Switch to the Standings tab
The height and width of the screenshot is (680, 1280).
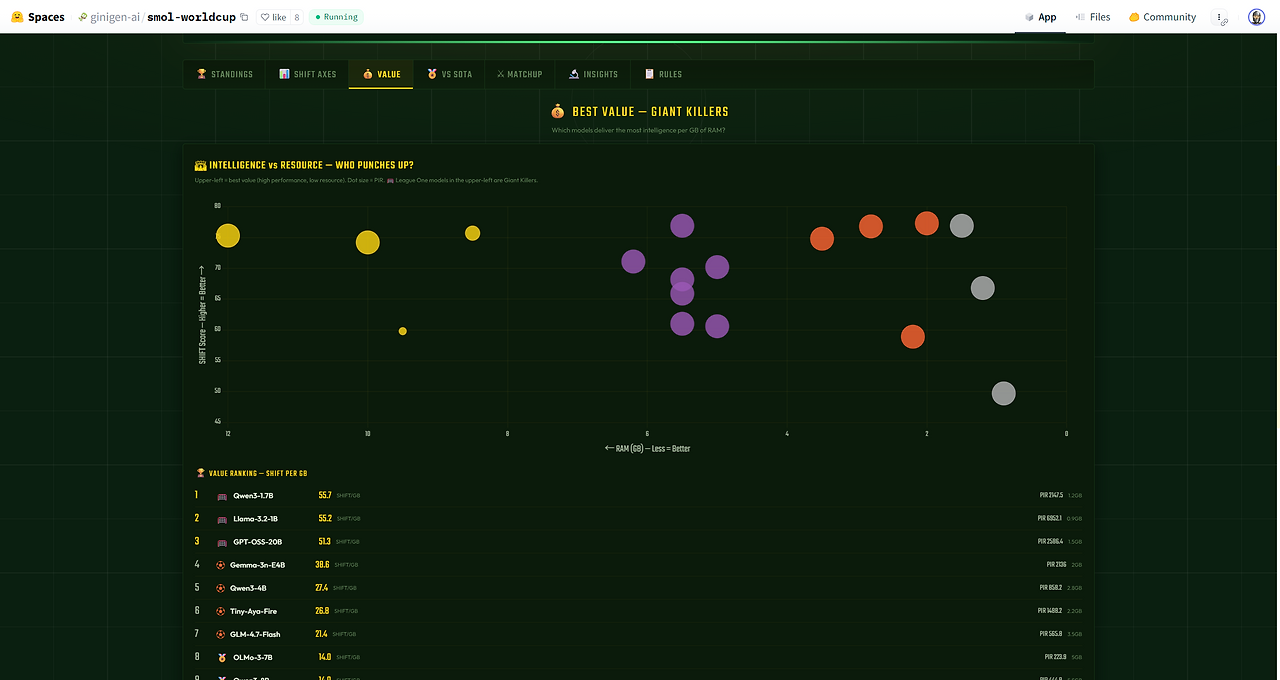click(x=225, y=74)
